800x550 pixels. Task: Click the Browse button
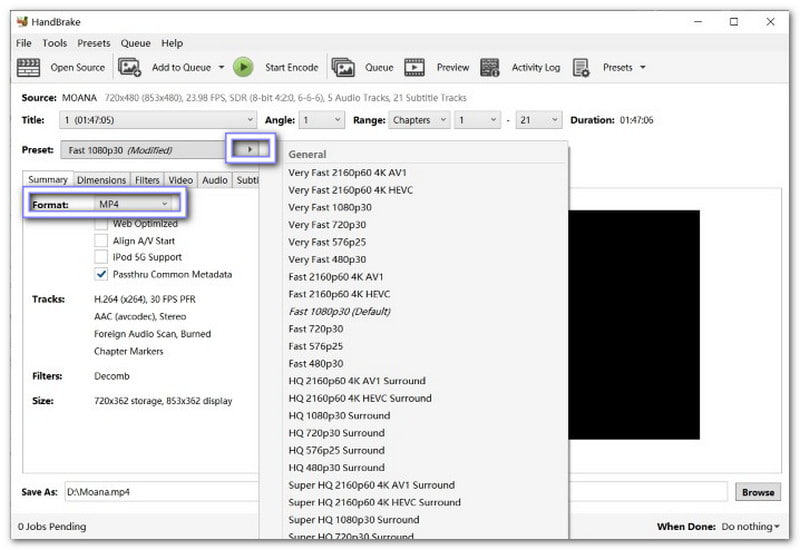click(x=758, y=492)
